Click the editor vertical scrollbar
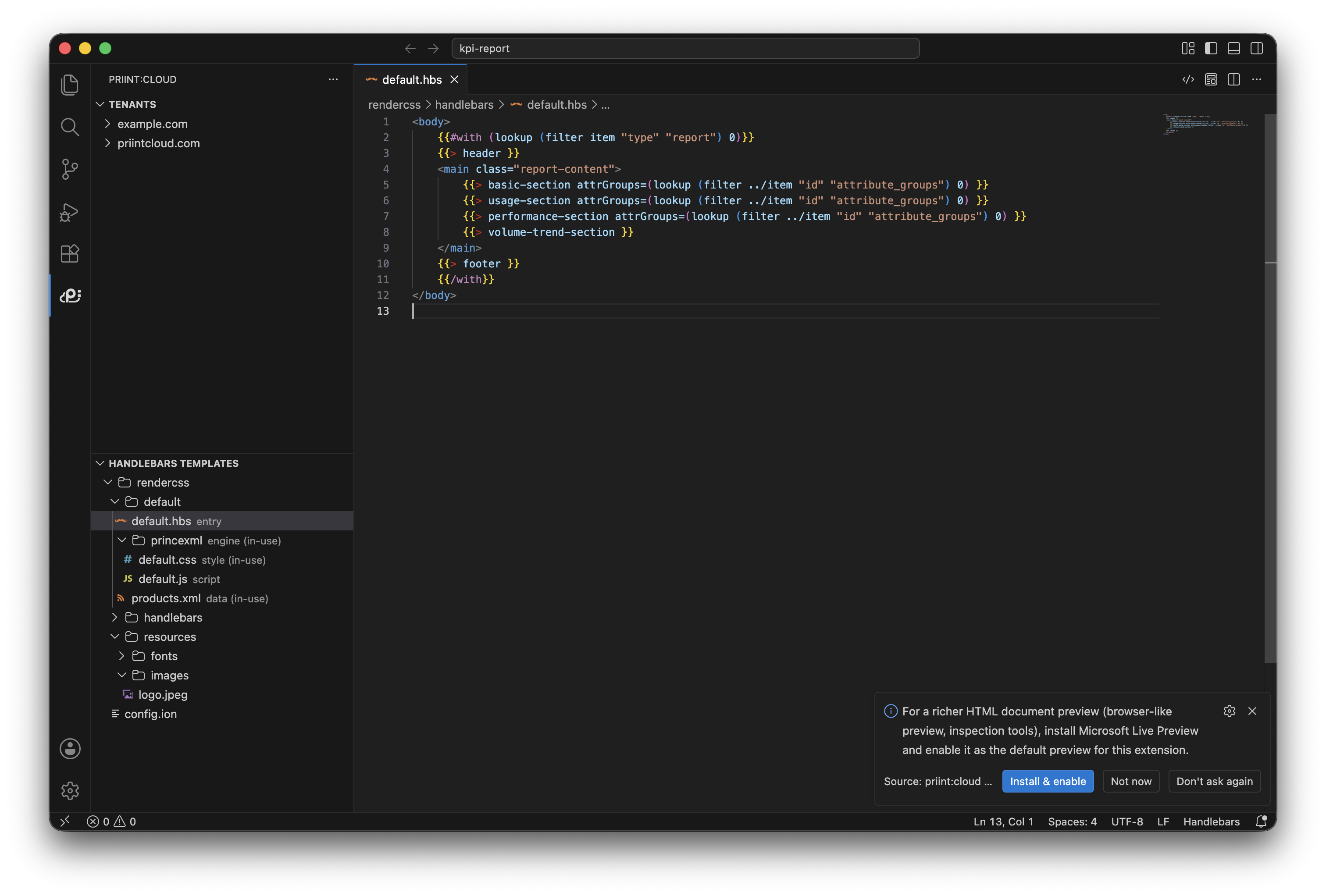This screenshot has width=1326, height=896. click(x=1270, y=388)
